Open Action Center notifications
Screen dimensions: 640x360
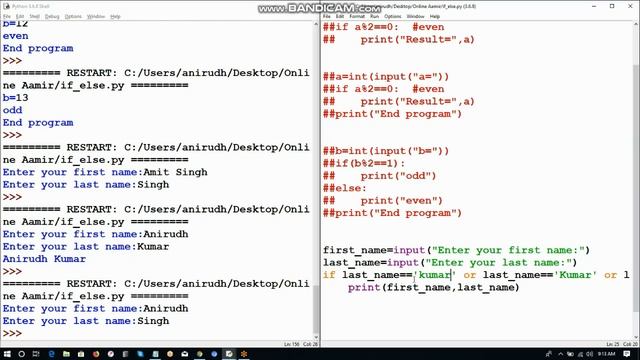[x=627, y=354]
